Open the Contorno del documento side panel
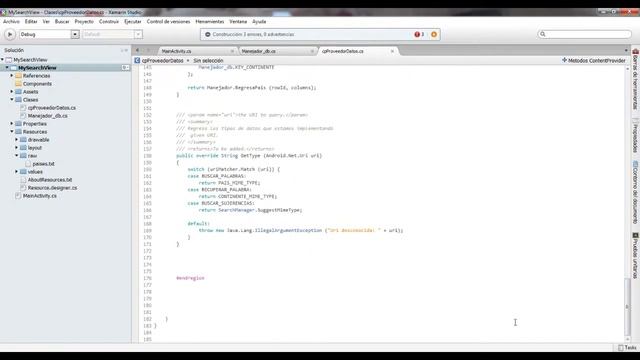Screen dimensions: 640x360 click(636, 193)
